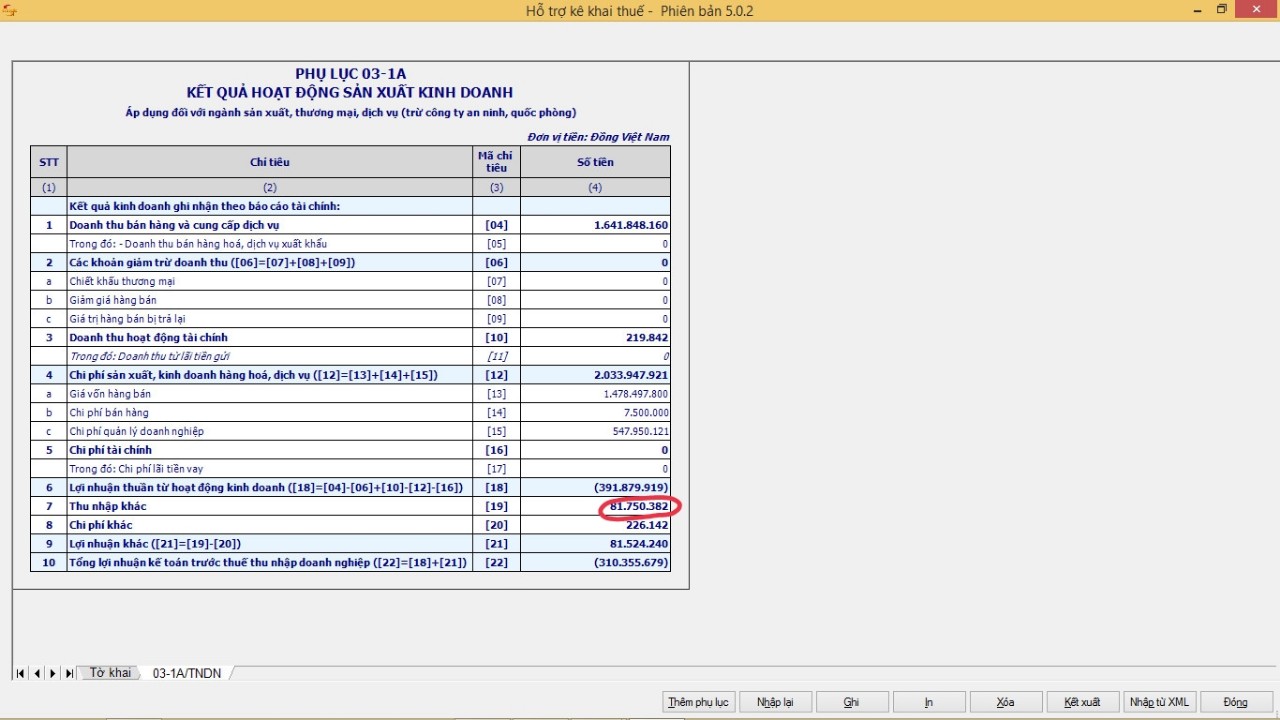
Task: Click the code cell [22]
Action: [497, 563]
